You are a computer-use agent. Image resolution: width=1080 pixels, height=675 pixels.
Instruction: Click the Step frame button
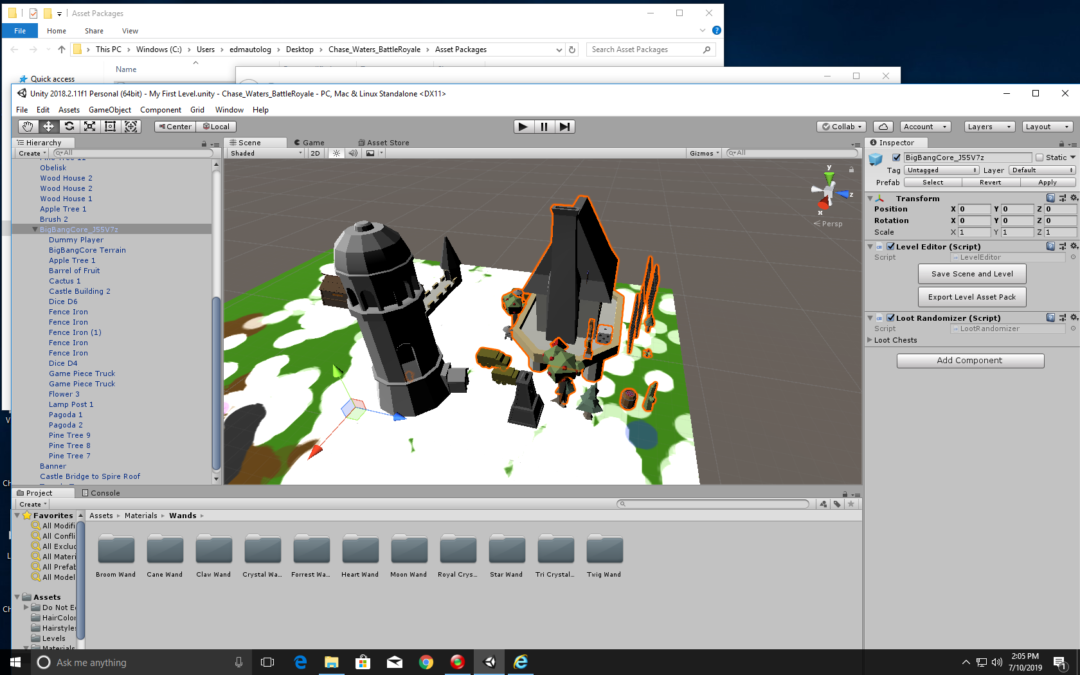[565, 127]
